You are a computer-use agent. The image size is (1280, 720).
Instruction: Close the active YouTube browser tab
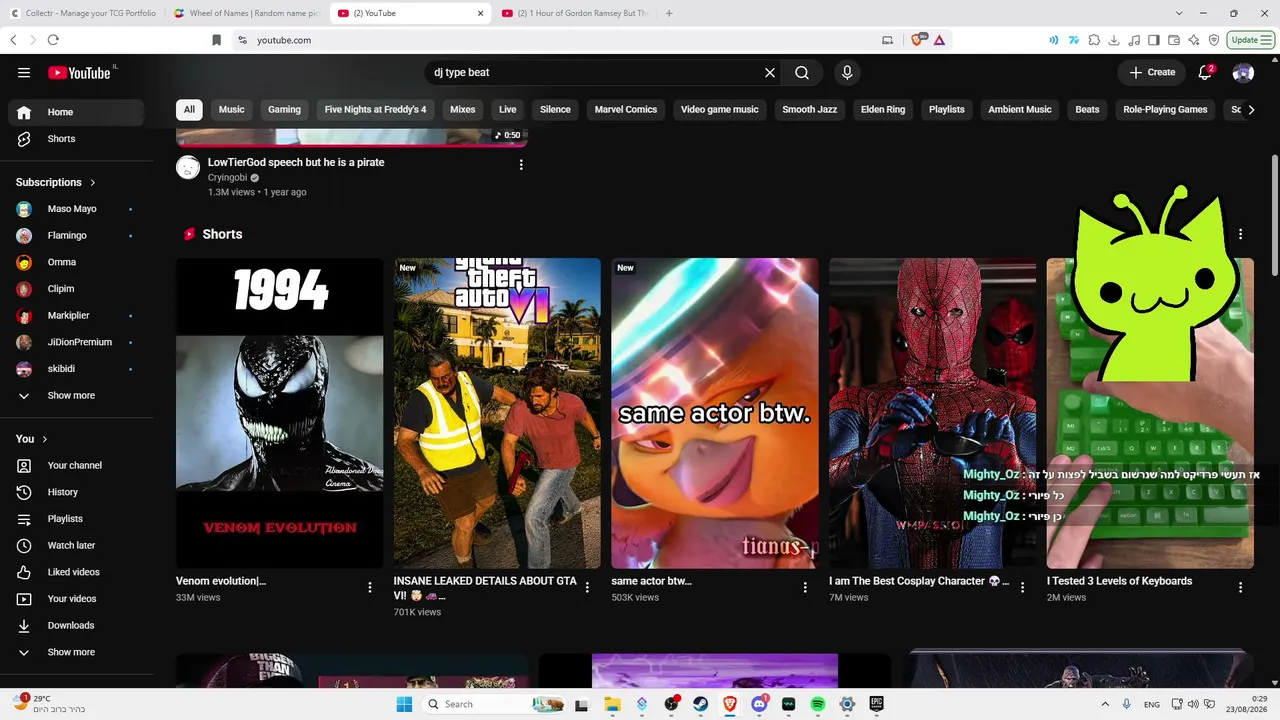click(x=480, y=14)
